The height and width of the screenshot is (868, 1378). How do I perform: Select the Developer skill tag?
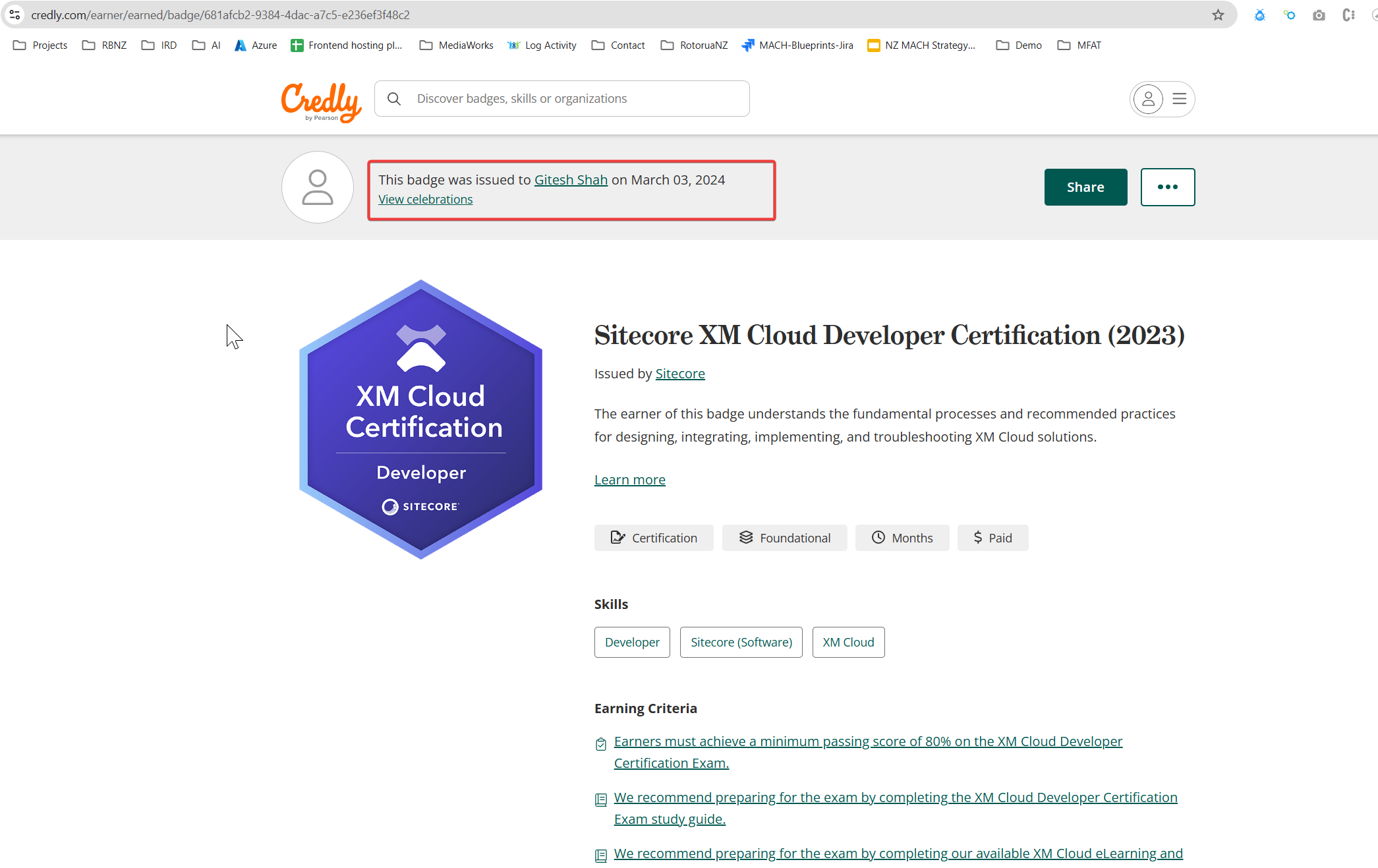[x=632, y=642]
